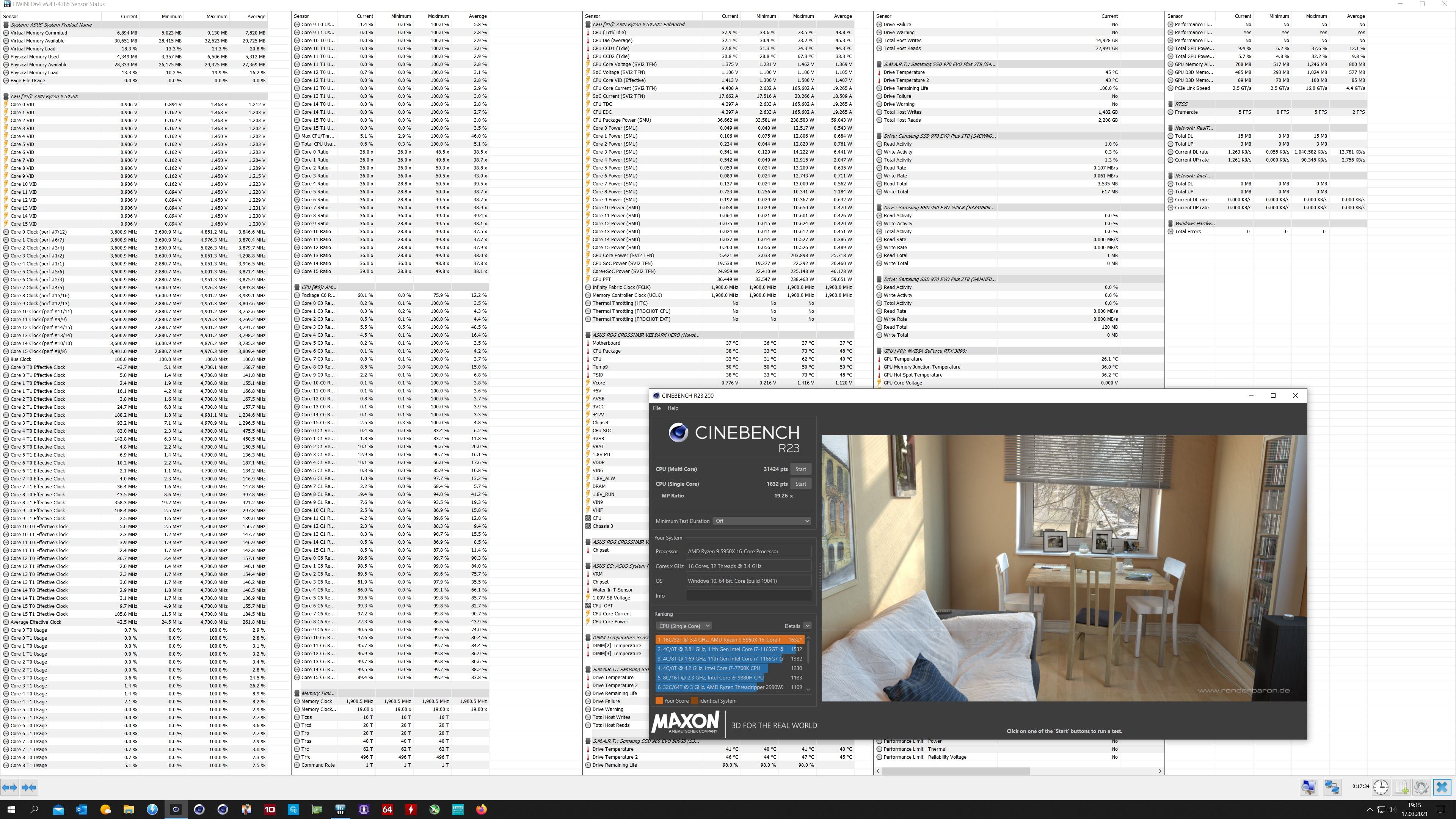Open HWiNFO taskbar icon with bars
This screenshot has width=1456, height=819.
(x=340, y=810)
